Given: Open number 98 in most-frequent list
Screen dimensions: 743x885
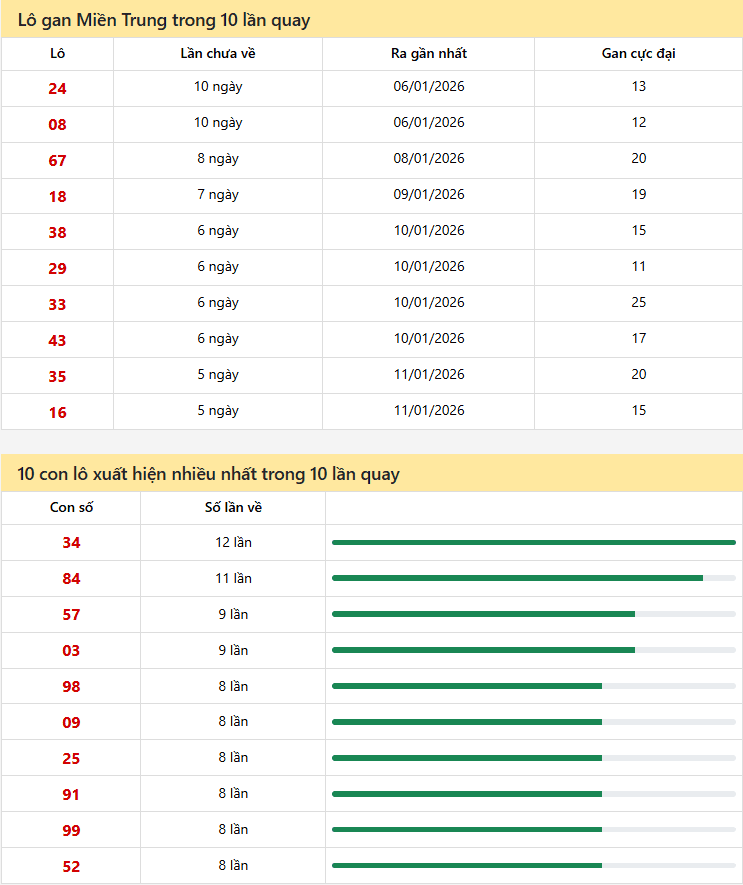Looking at the screenshot, I should coord(71,687).
